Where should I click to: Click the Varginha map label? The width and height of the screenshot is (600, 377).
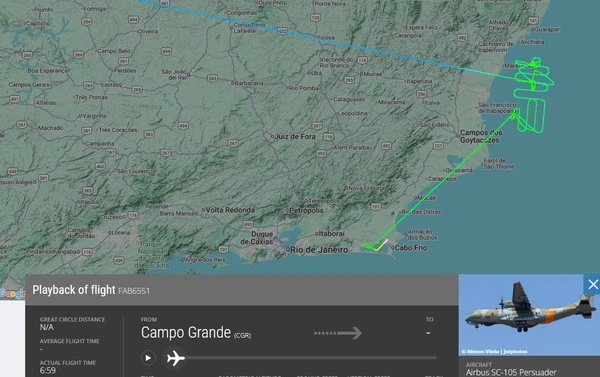(94, 116)
